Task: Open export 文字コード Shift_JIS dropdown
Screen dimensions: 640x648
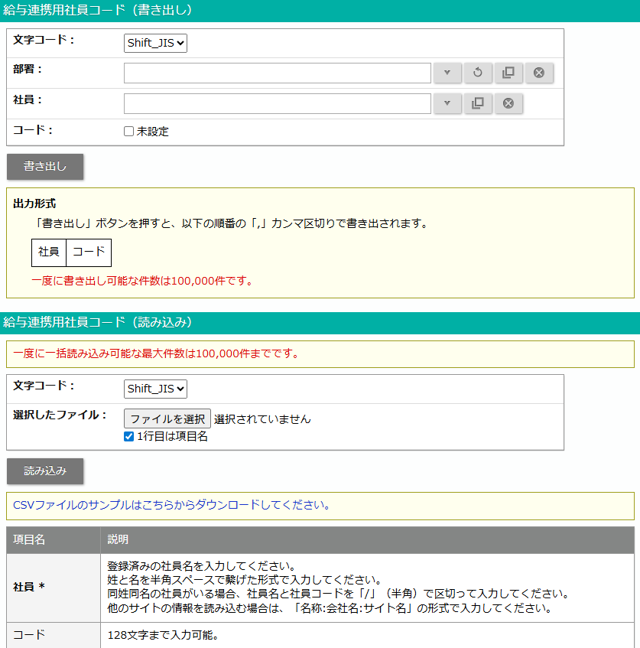Action: (x=156, y=43)
